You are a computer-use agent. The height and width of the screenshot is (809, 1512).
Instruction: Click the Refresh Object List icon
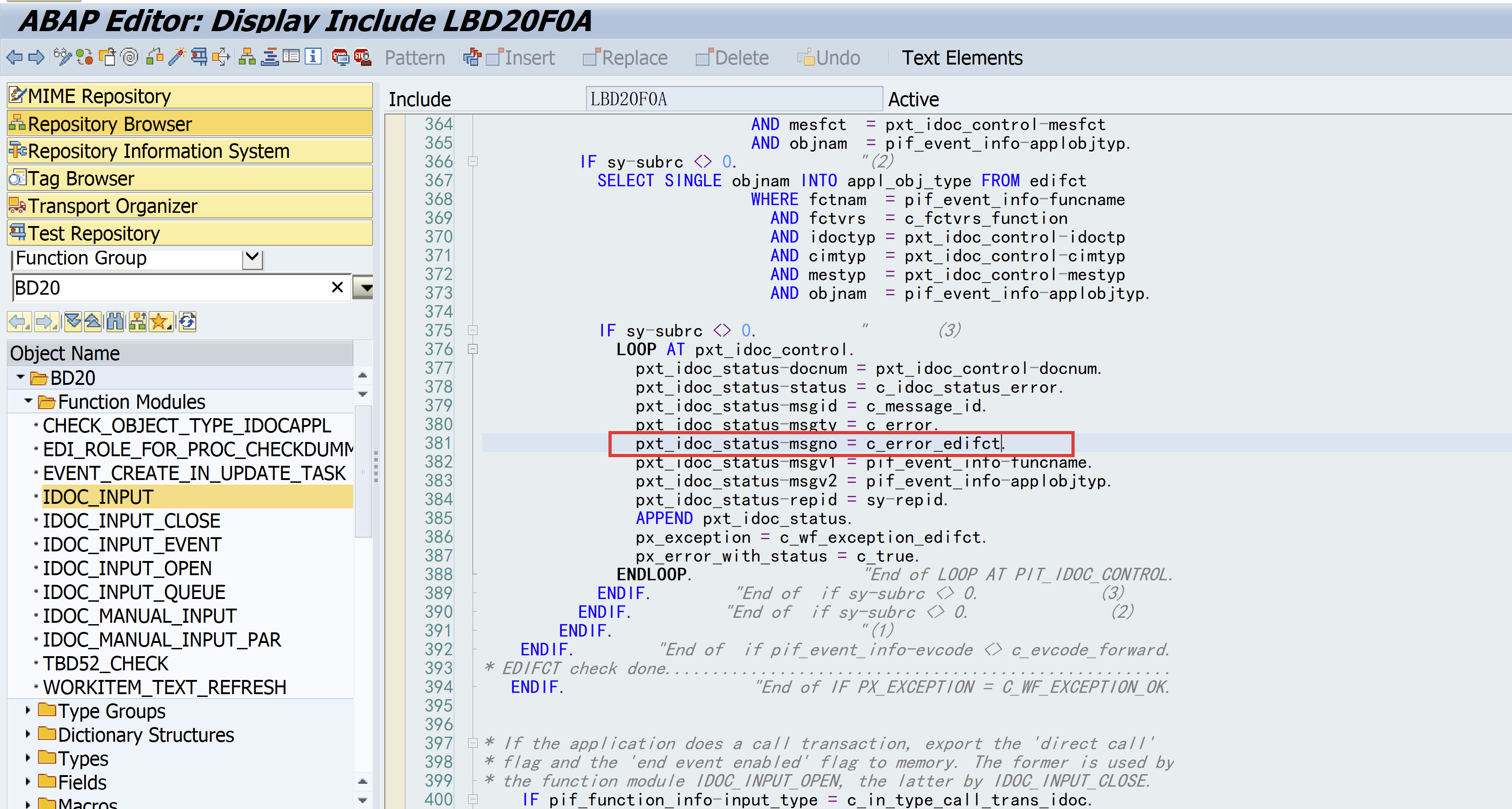click(187, 322)
